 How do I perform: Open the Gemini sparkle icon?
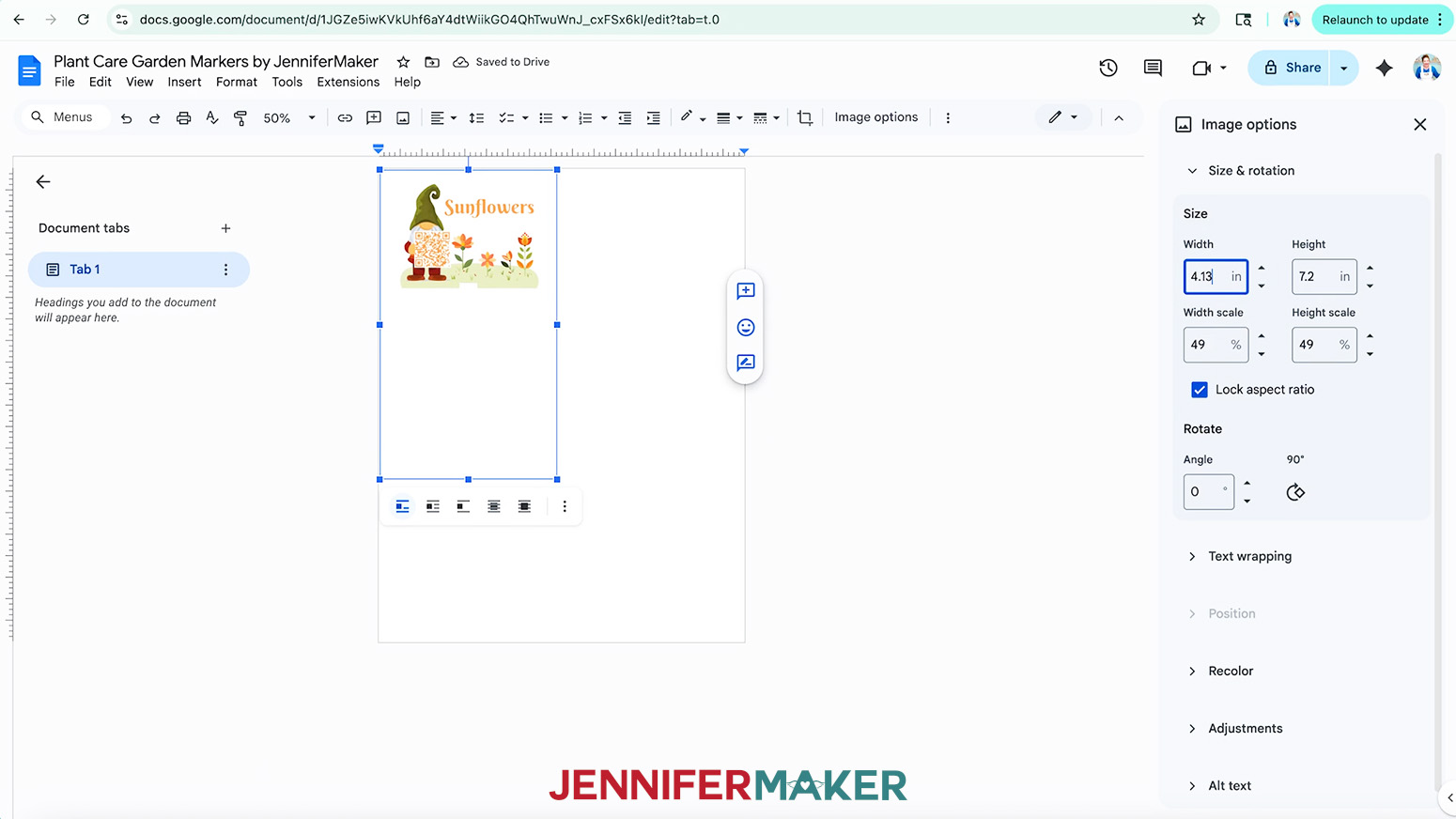click(x=1384, y=68)
